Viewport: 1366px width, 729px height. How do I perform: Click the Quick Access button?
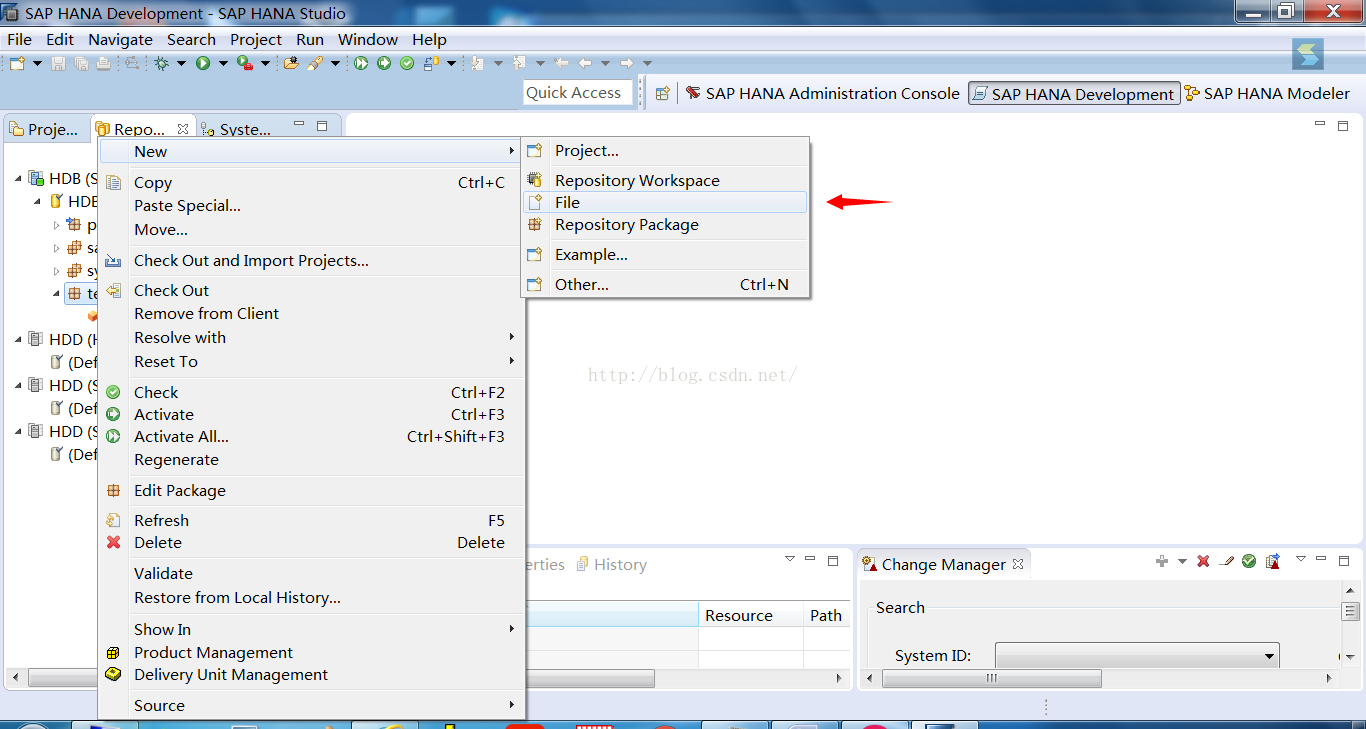[577, 92]
